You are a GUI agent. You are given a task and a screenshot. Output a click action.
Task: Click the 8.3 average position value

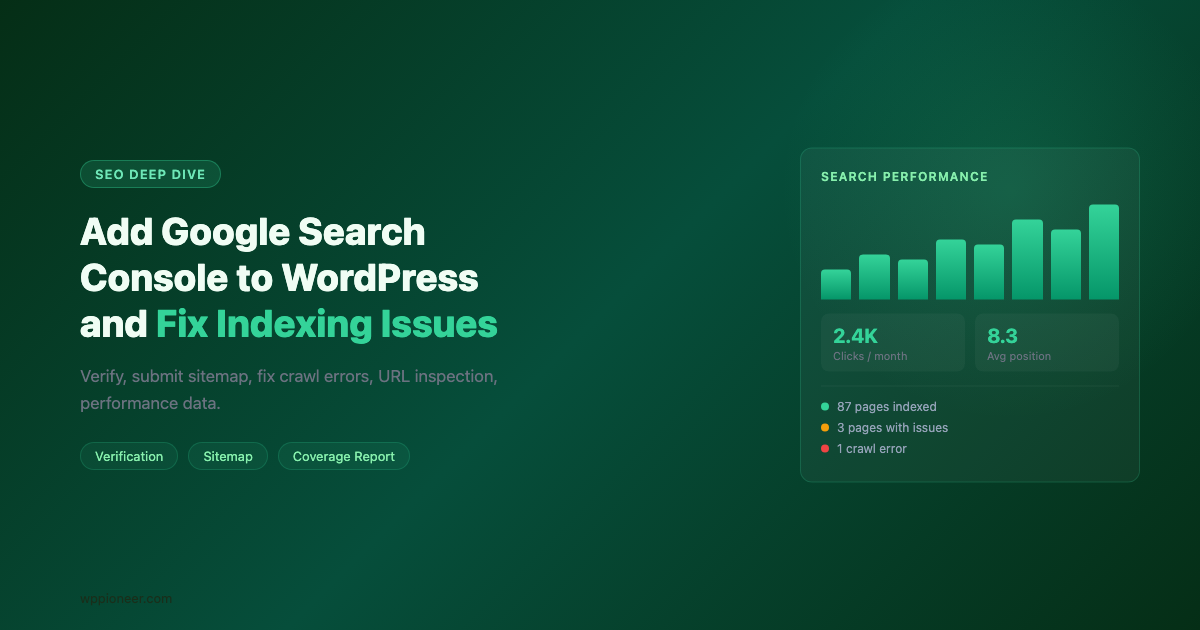pos(1002,336)
